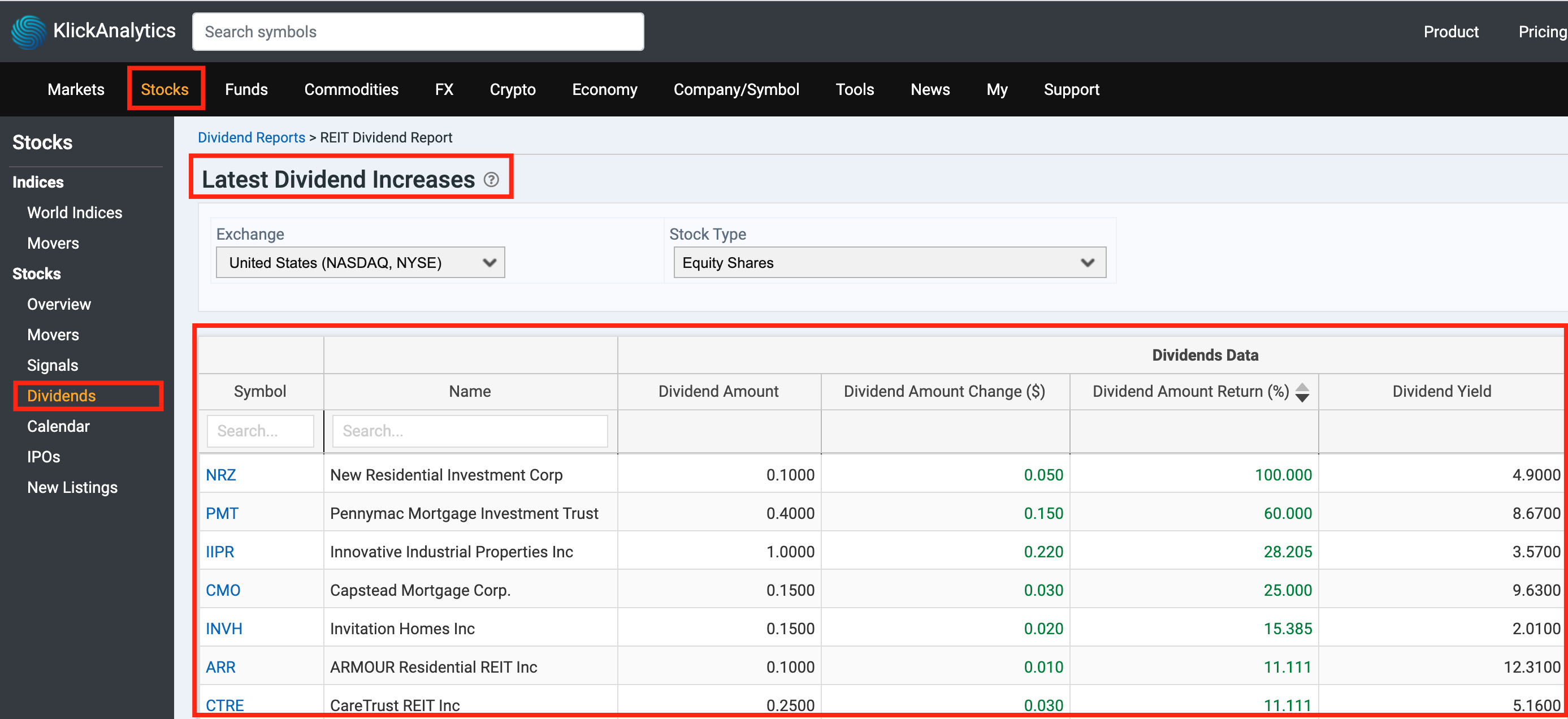
Task: Open the News menu
Action: pyautogui.click(x=930, y=89)
